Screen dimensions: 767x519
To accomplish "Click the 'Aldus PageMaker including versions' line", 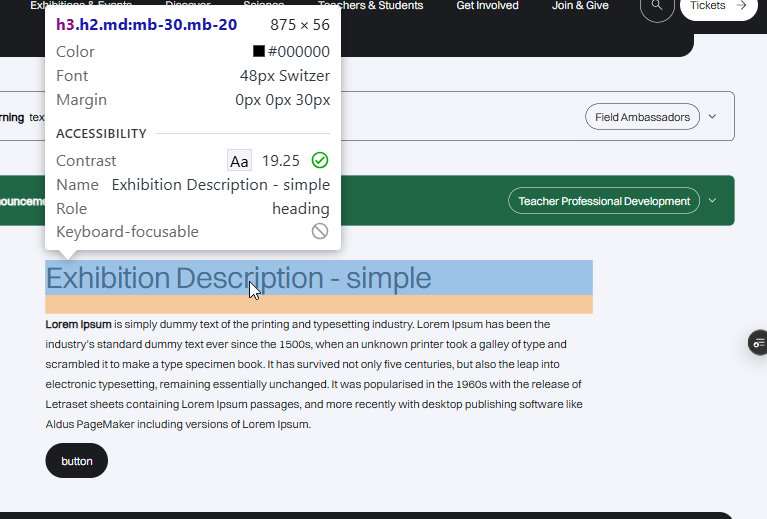I will point(178,424).
